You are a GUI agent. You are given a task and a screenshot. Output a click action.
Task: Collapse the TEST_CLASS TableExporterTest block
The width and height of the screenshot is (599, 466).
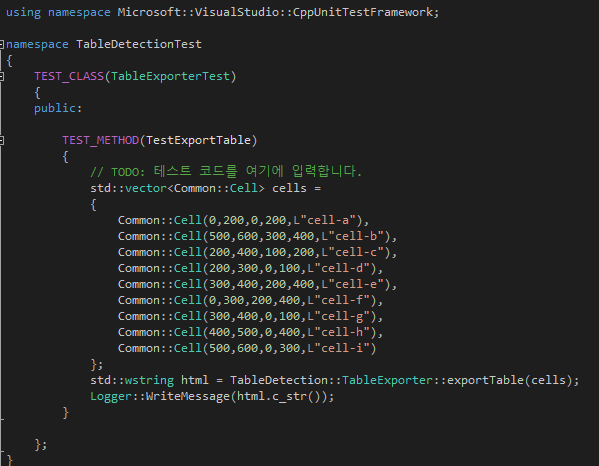click(x=2, y=76)
